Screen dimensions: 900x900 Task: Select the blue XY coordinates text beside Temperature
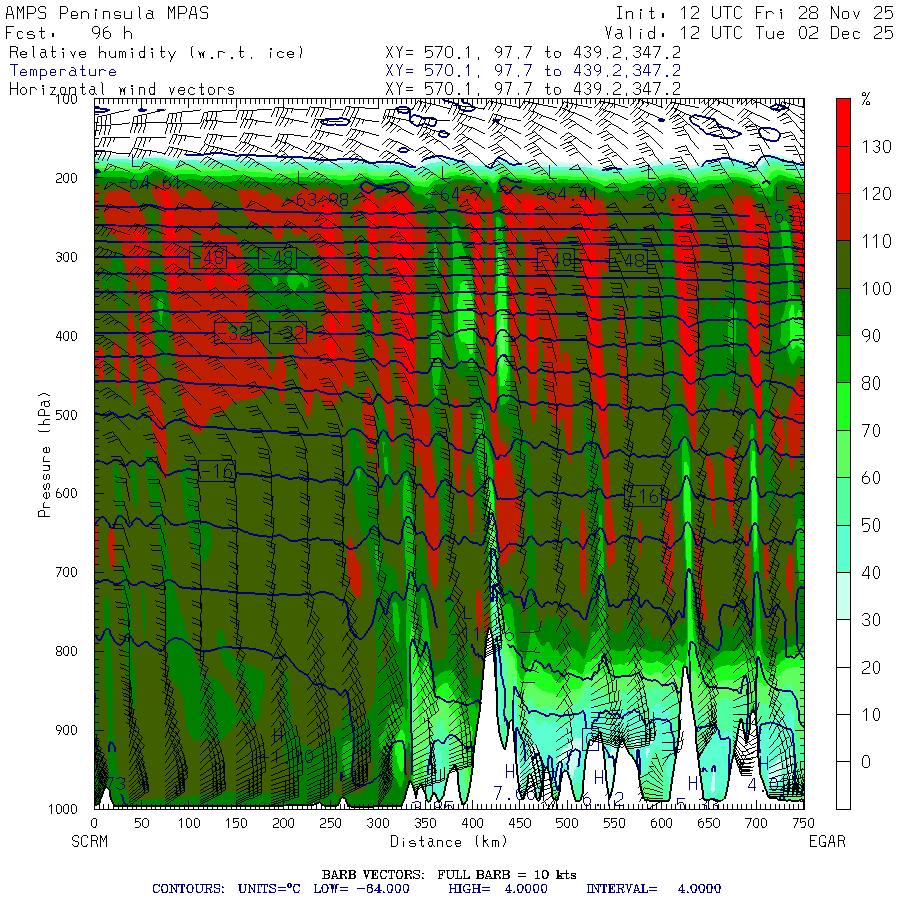tap(533, 71)
